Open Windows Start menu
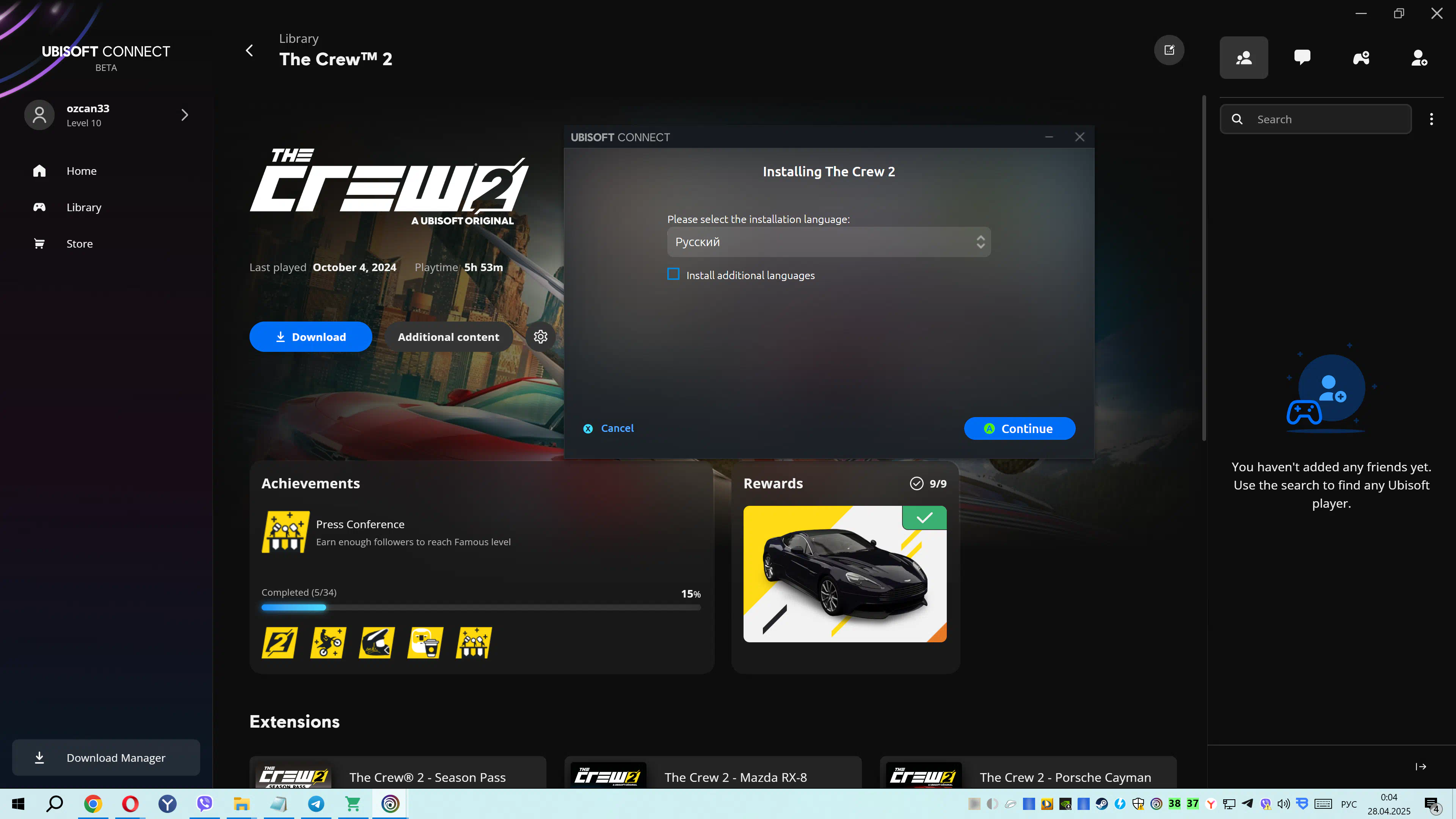 point(18,804)
